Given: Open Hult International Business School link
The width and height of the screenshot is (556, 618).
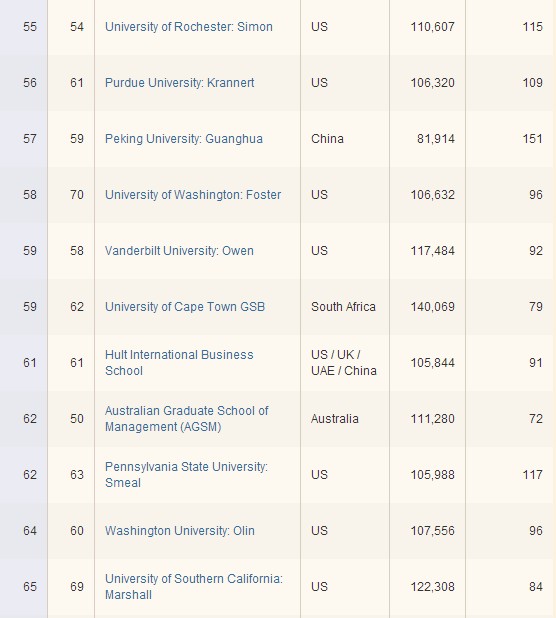Looking at the screenshot, I should tap(179, 363).
